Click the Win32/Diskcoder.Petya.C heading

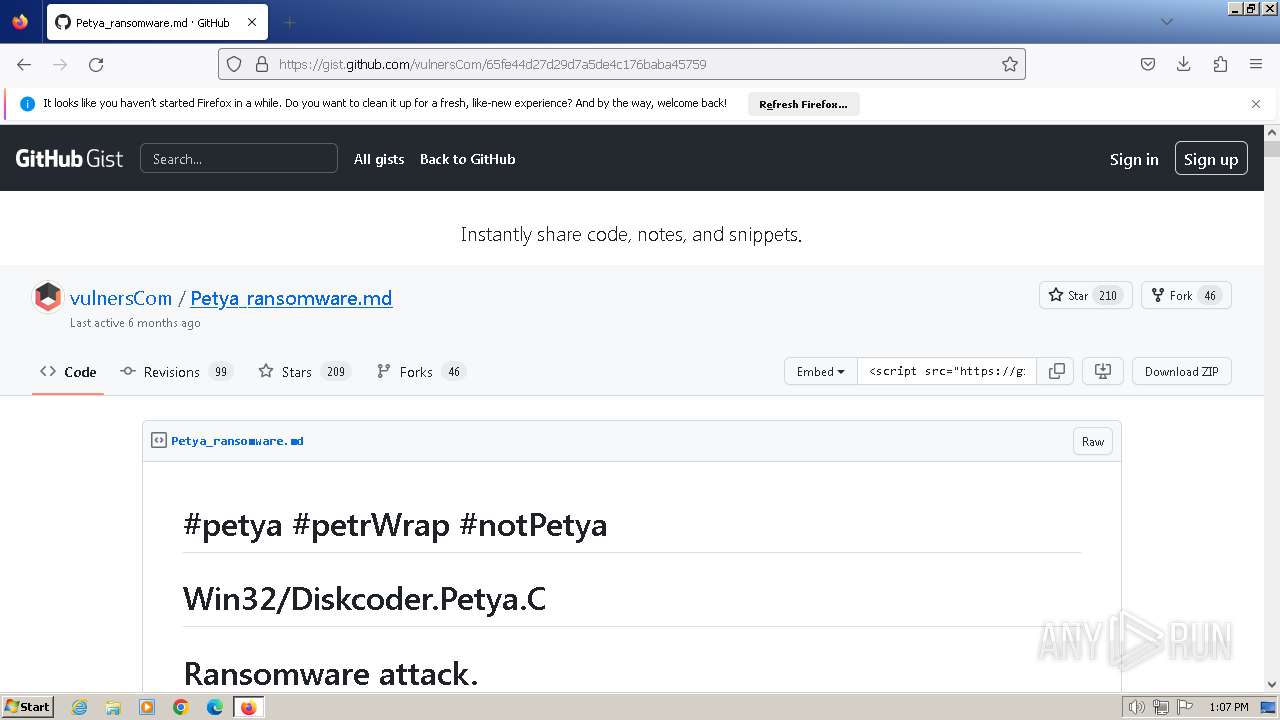[x=364, y=599]
